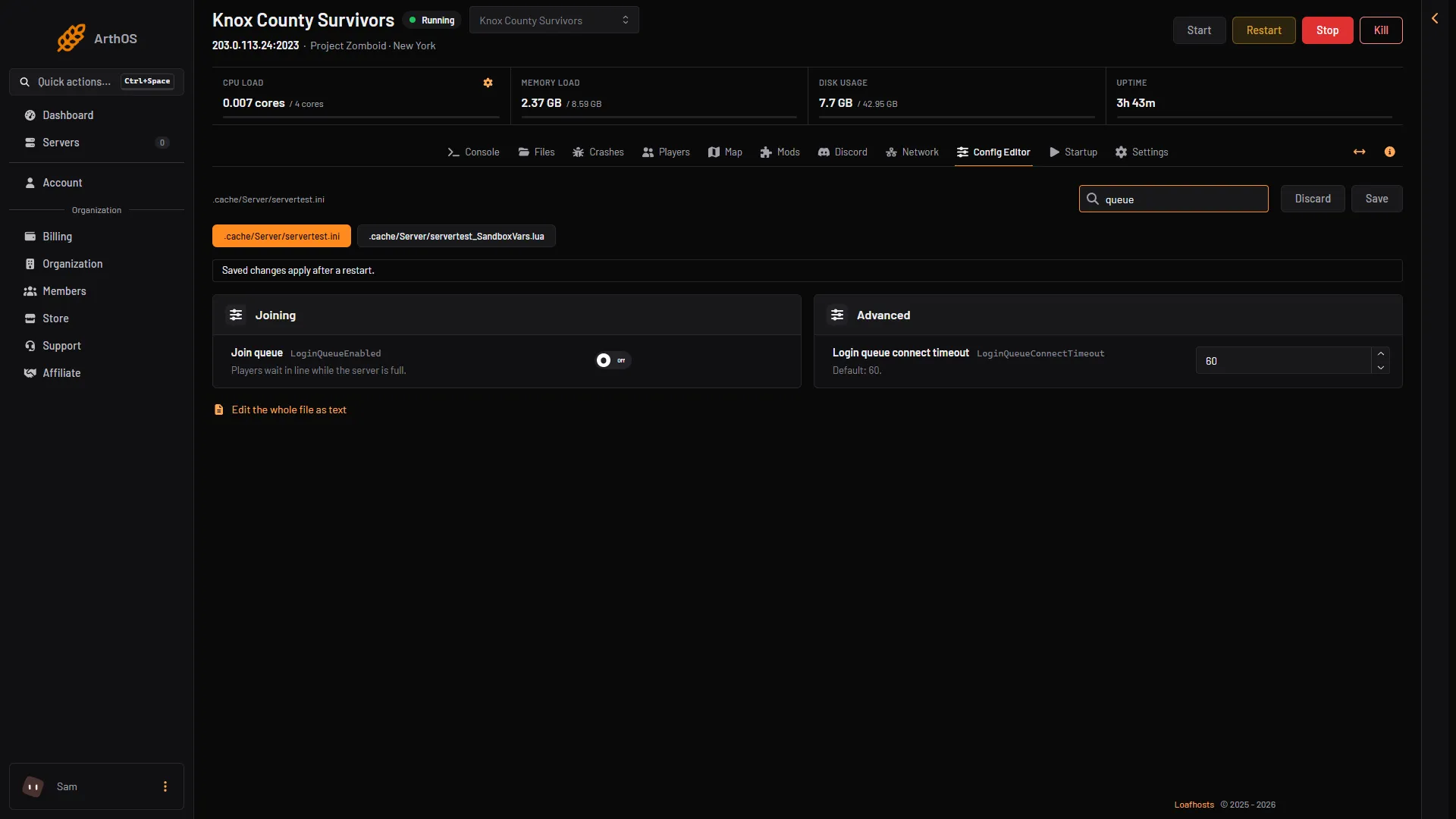The width and height of the screenshot is (1456, 819).
Task: Switch to the Crashes tab
Action: pyautogui.click(x=598, y=152)
